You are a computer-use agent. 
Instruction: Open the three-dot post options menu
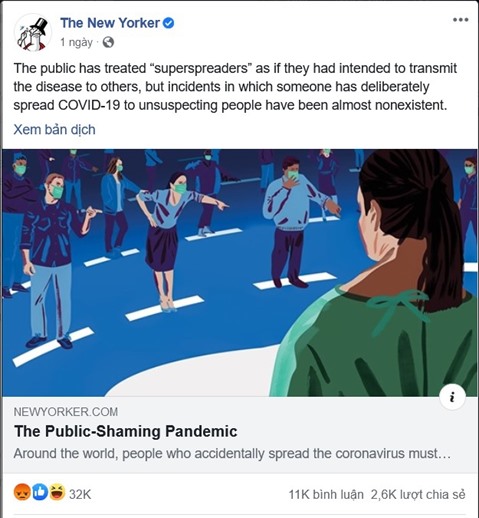pyautogui.click(x=460, y=20)
